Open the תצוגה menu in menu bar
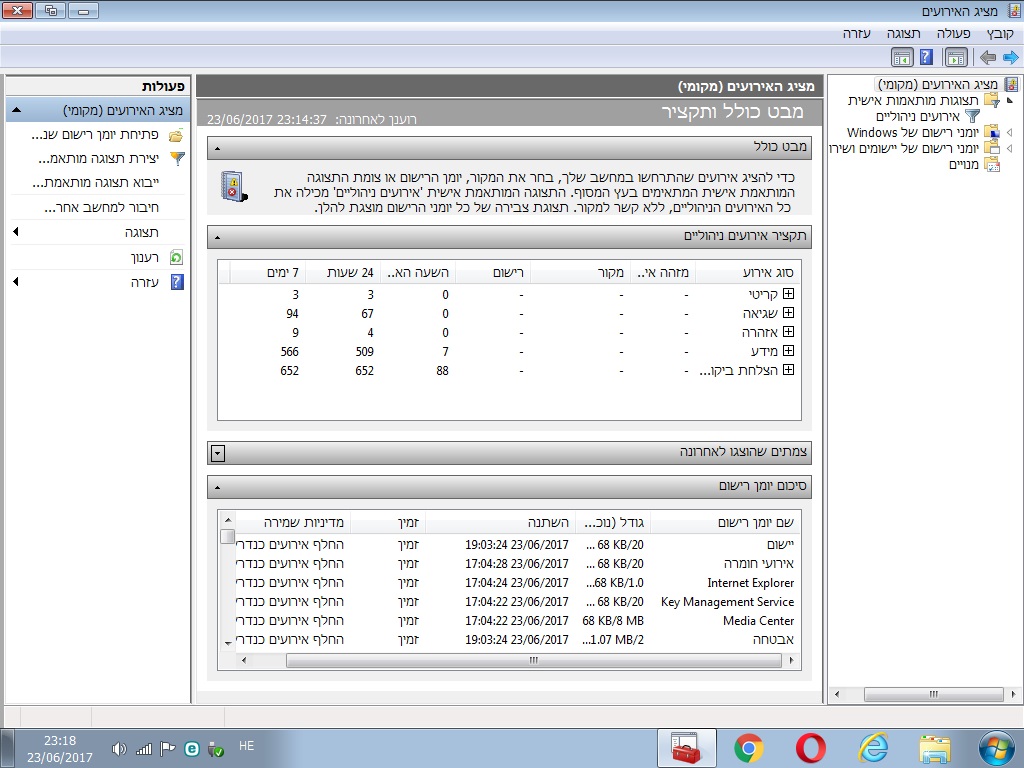This screenshot has height=768, width=1024. coord(903,33)
